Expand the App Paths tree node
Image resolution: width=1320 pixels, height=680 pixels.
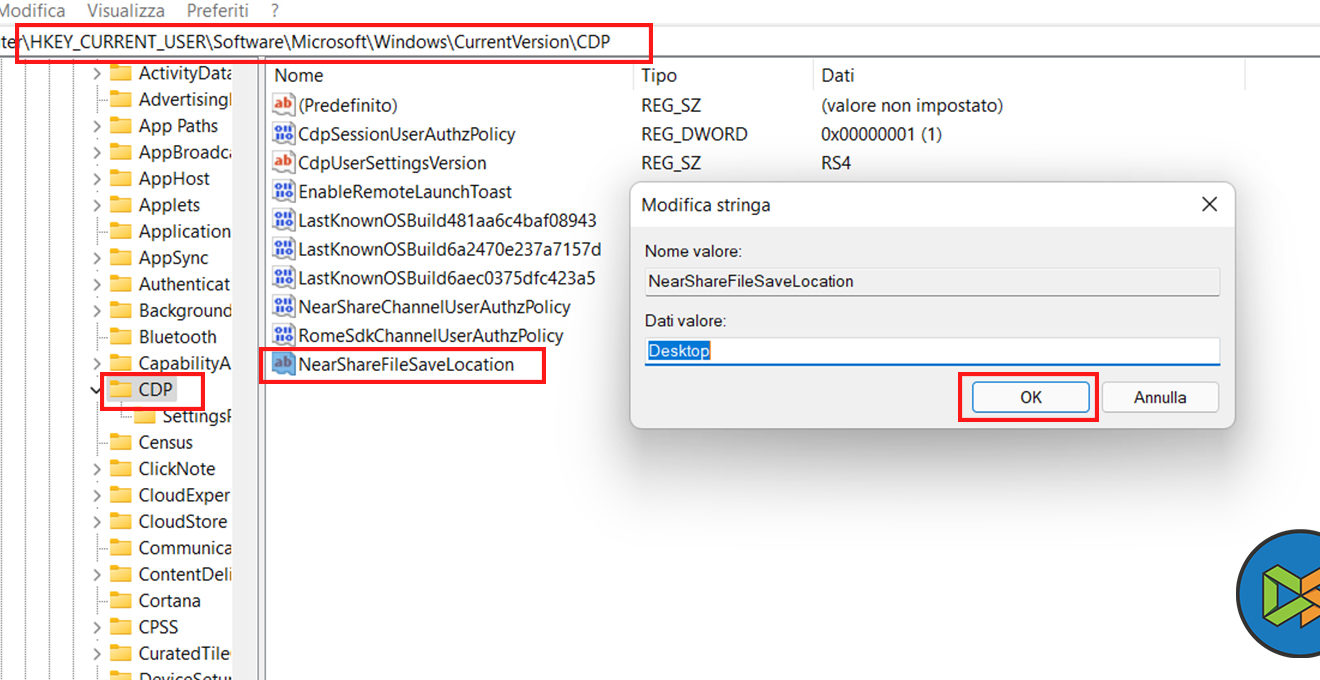[97, 126]
